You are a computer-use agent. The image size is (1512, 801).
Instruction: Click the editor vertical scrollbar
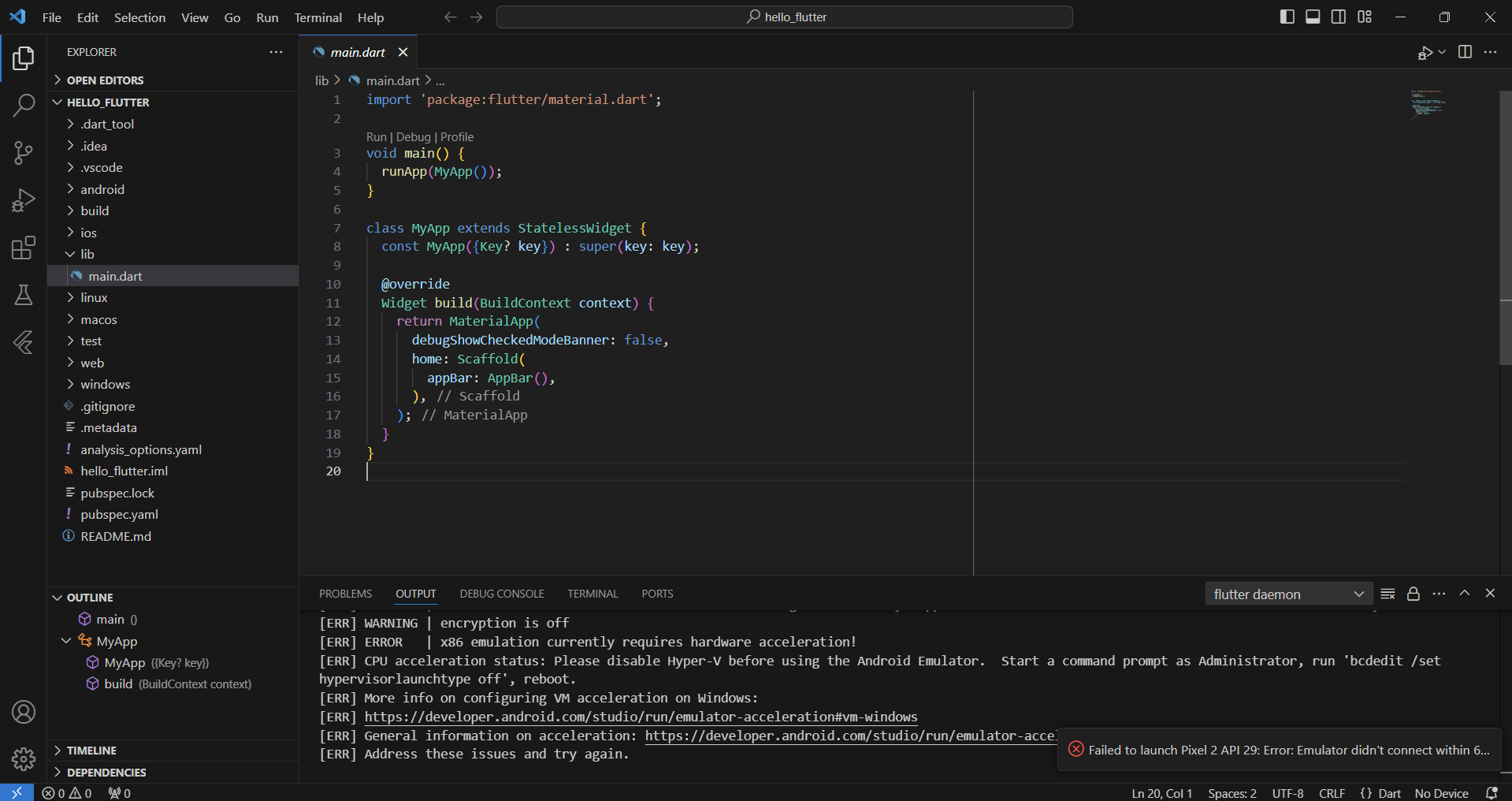pyautogui.click(x=1505, y=229)
